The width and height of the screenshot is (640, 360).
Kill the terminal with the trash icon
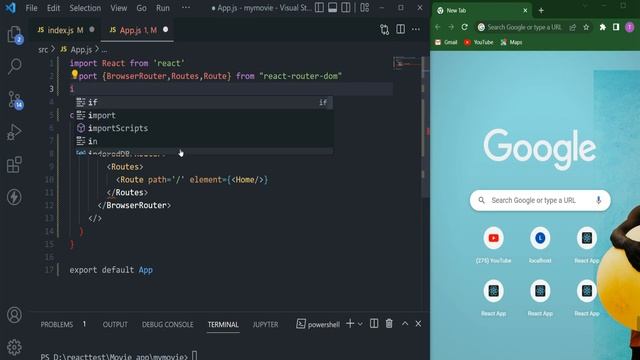coord(389,324)
